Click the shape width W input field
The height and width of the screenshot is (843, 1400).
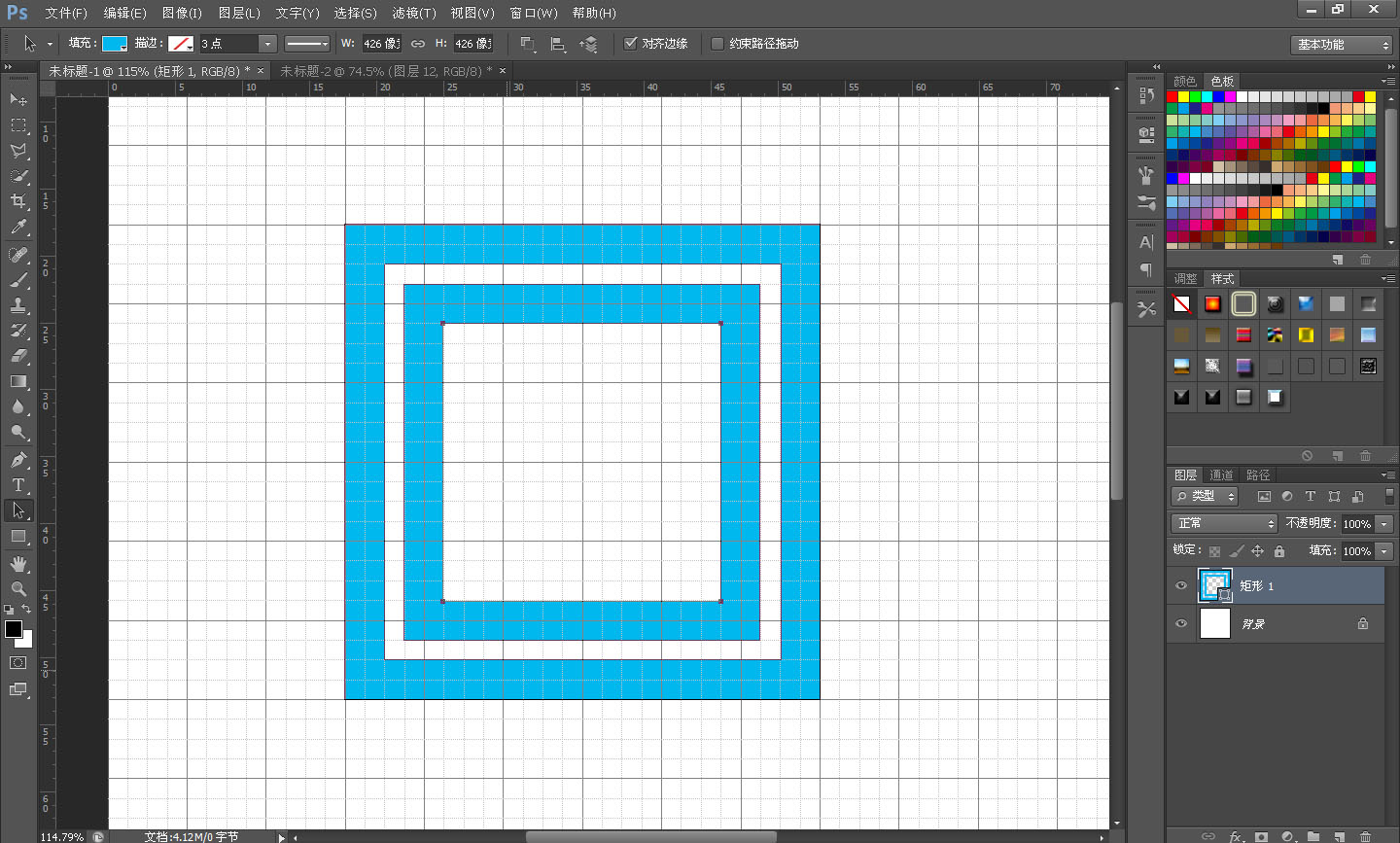(x=380, y=44)
